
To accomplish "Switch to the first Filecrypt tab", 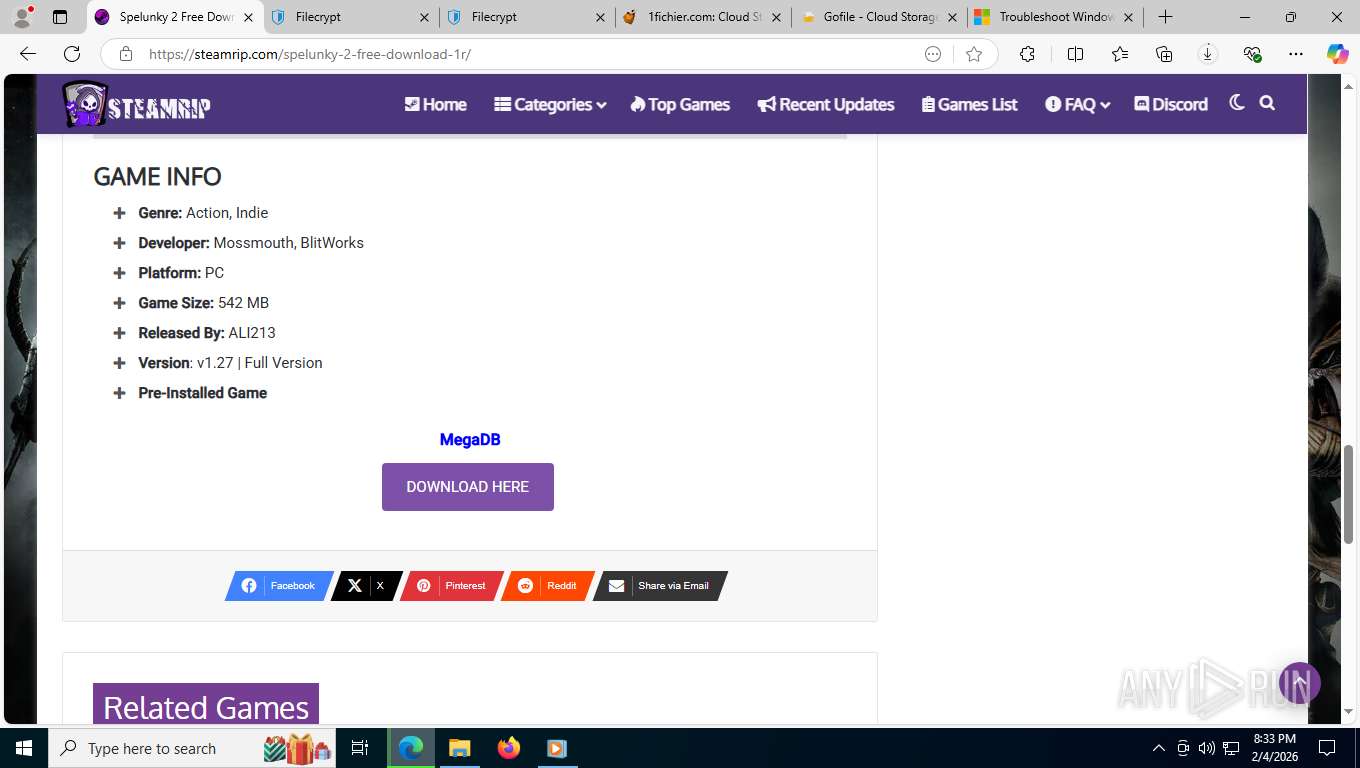I will click(x=350, y=17).
